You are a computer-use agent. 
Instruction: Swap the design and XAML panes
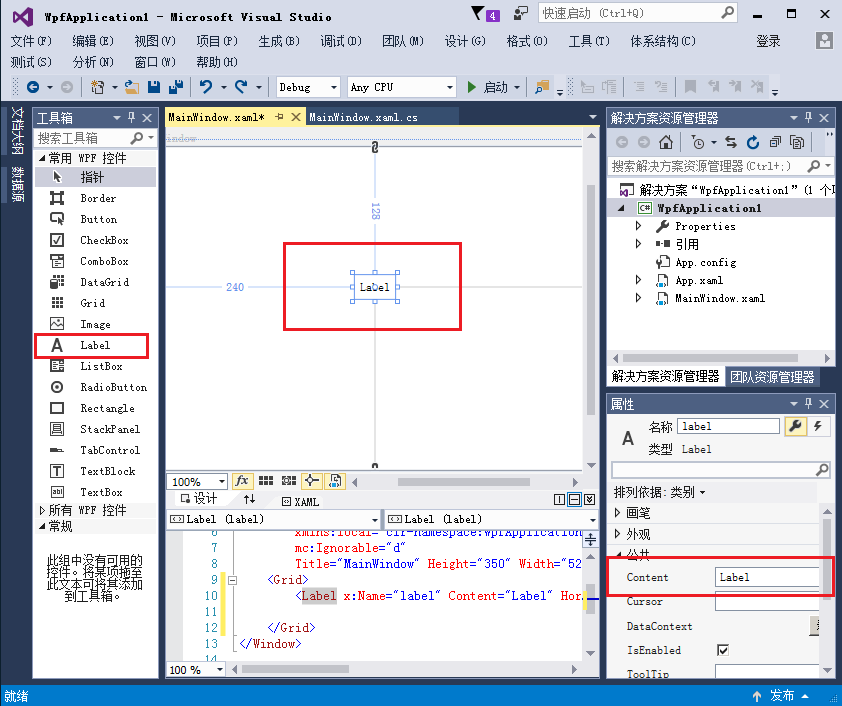249,500
